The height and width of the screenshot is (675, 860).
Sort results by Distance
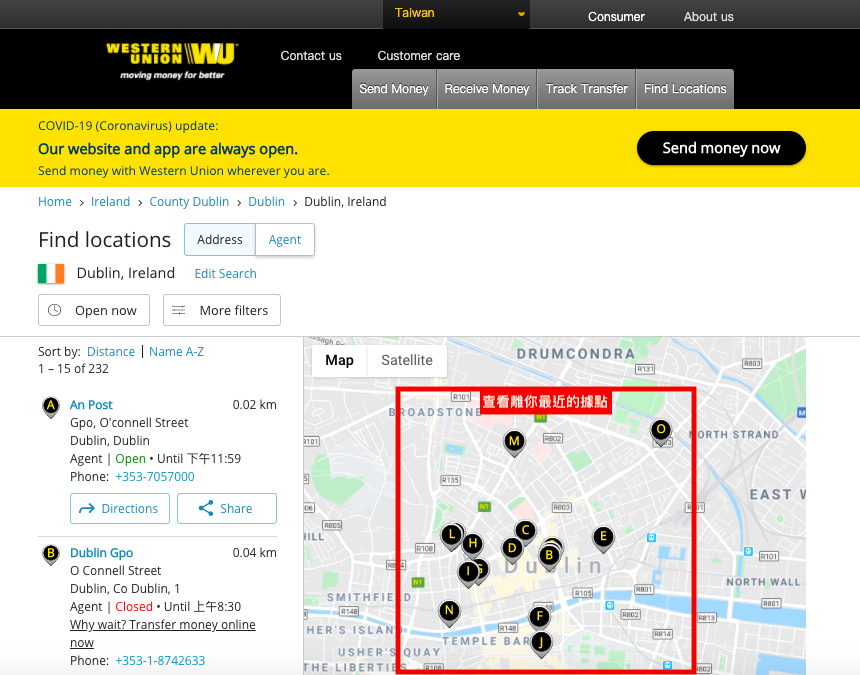click(x=111, y=351)
